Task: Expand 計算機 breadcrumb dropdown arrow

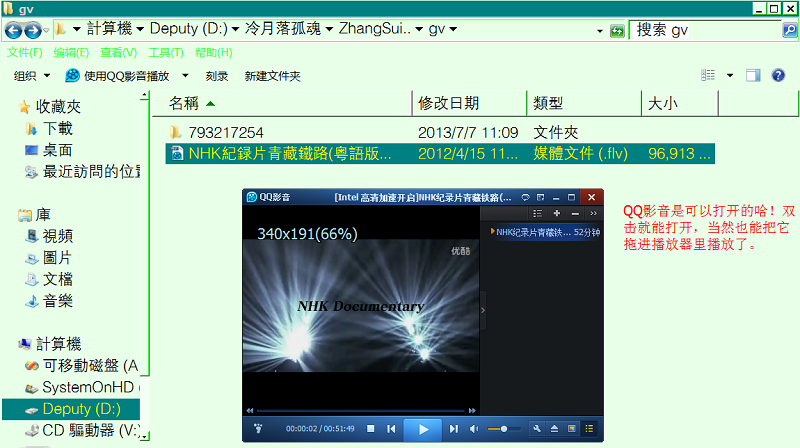Action: 140,29
